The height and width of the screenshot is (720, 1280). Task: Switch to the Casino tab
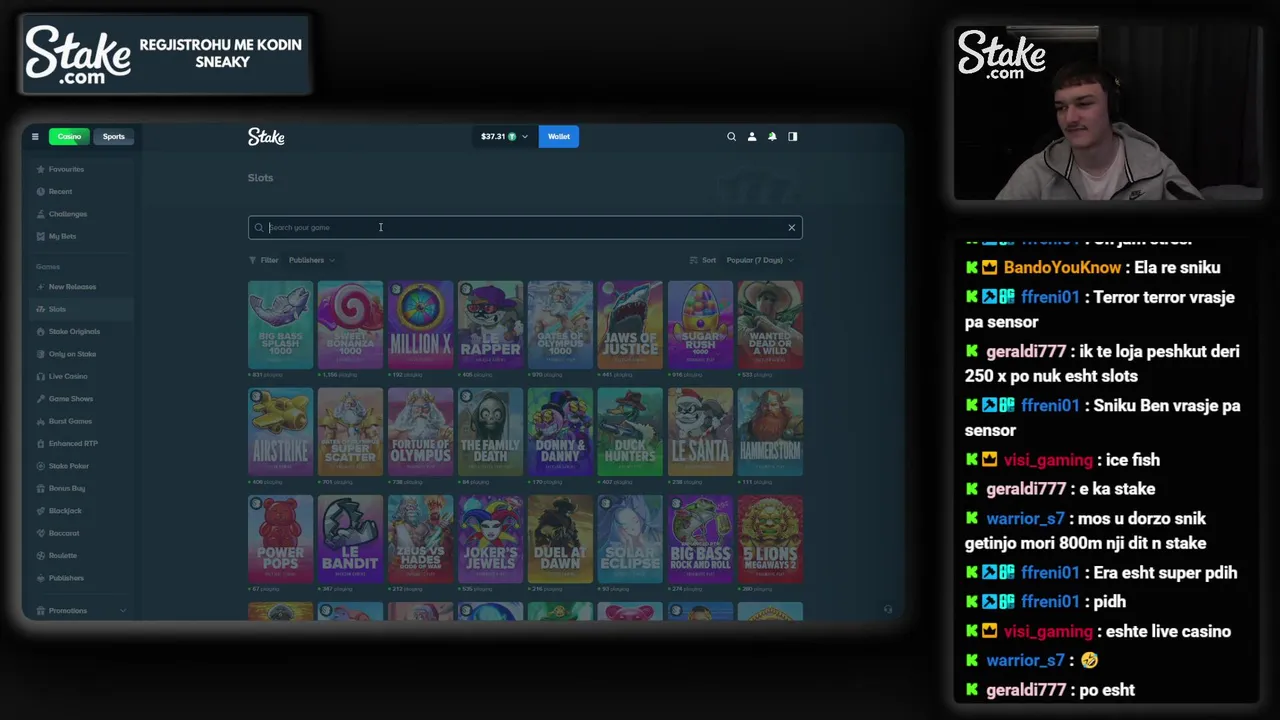[69, 137]
